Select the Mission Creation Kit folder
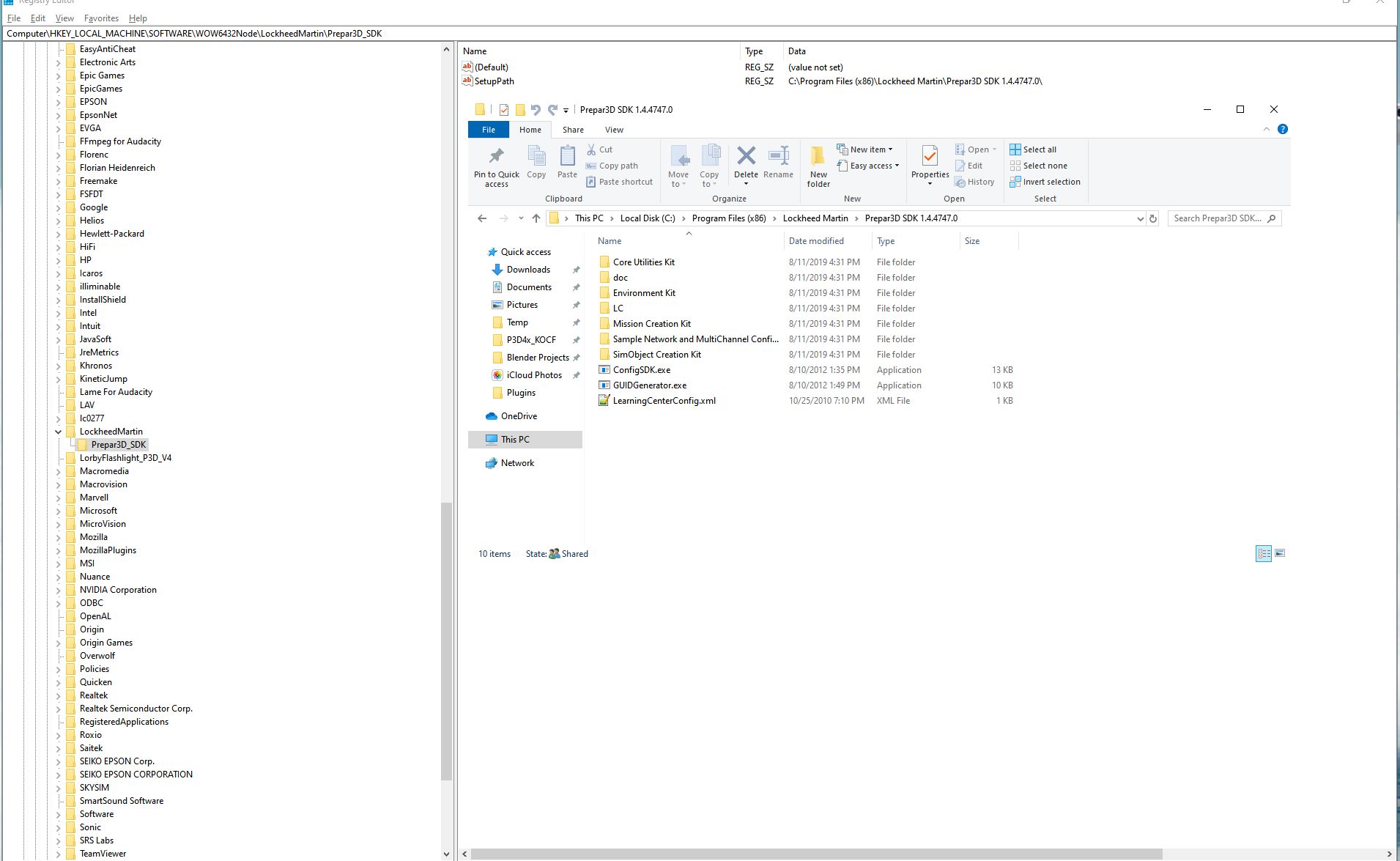The height and width of the screenshot is (861, 1400). point(652,324)
